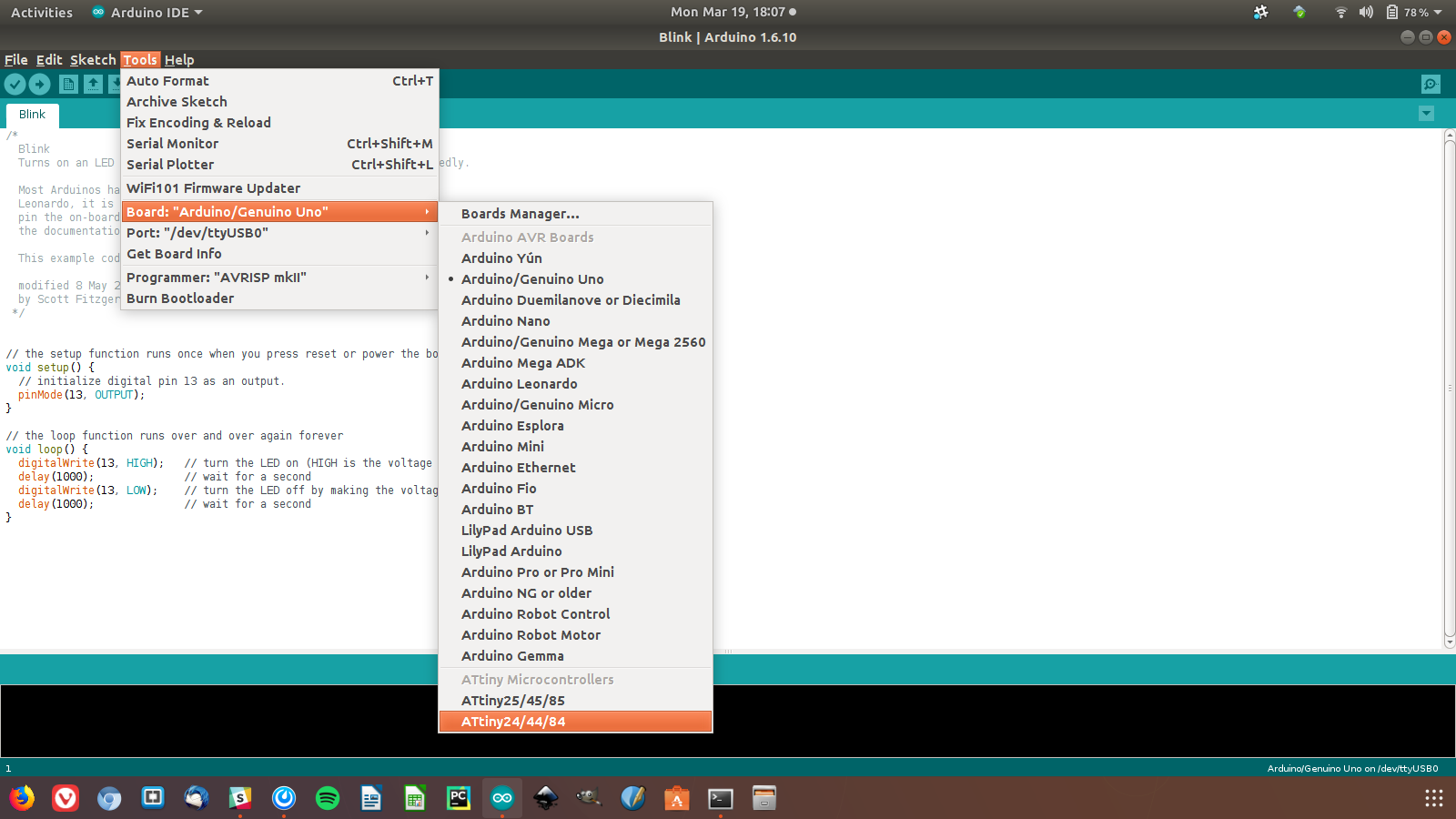Launch WiFi101 Firmware Updater
1456x819 pixels.
(279, 188)
